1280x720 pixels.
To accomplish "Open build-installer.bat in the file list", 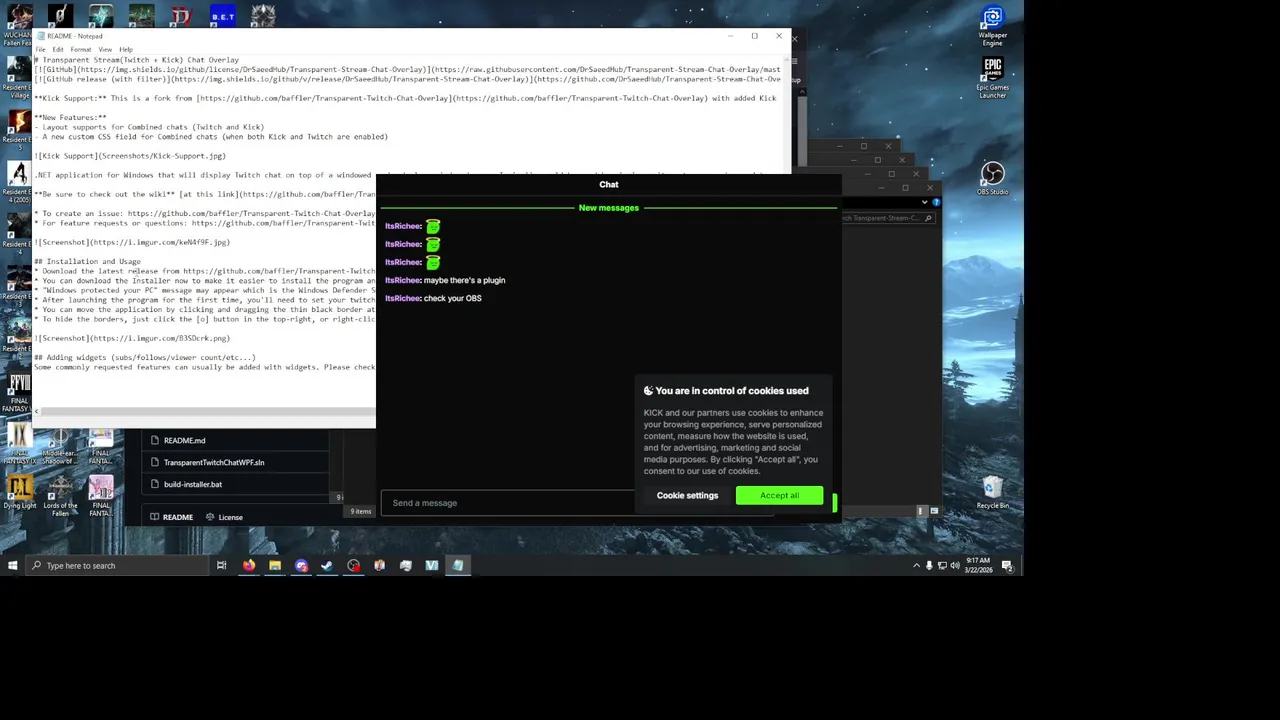I will 193,484.
